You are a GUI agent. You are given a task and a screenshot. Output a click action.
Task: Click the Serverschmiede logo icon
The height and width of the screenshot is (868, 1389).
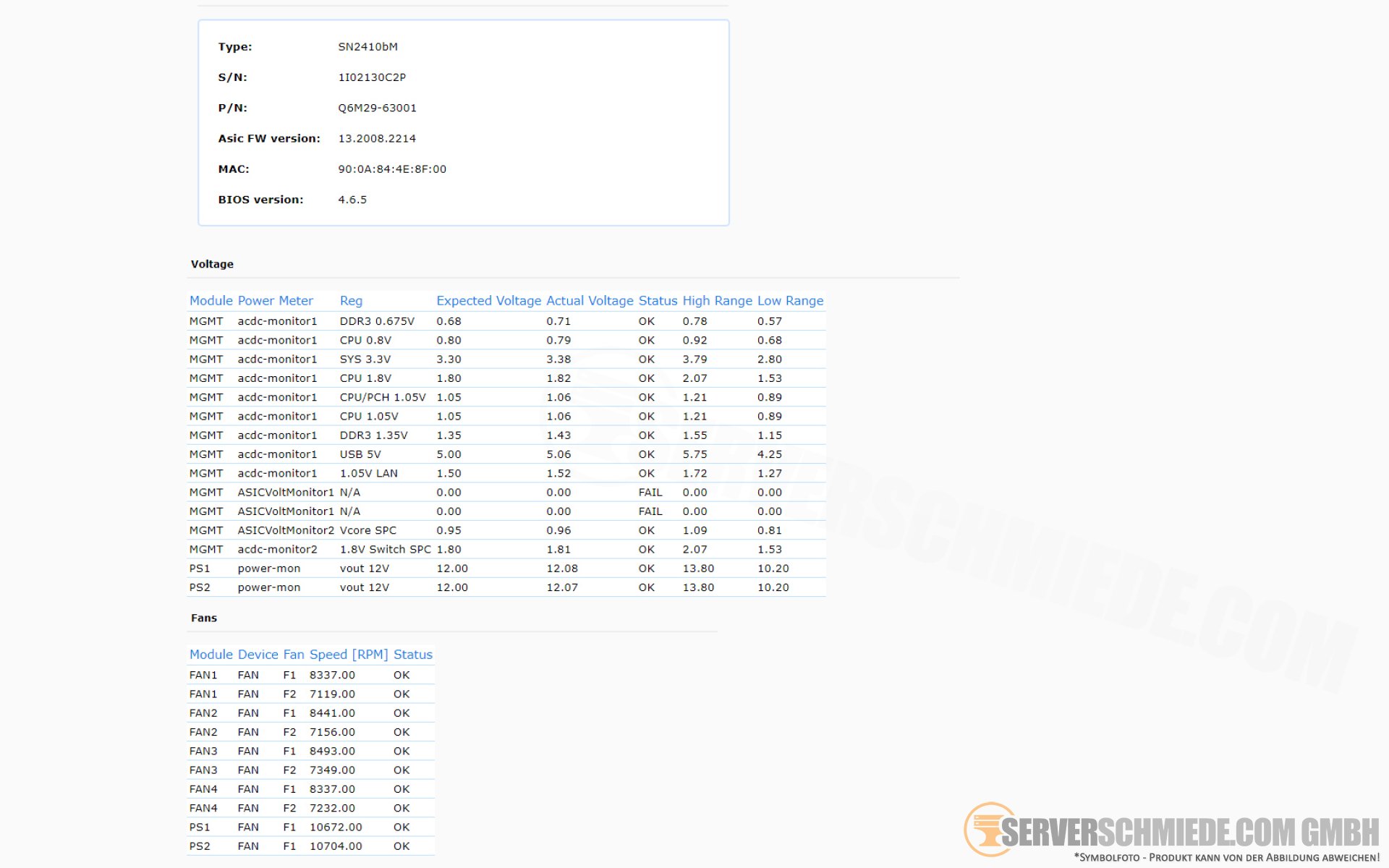coord(987,830)
